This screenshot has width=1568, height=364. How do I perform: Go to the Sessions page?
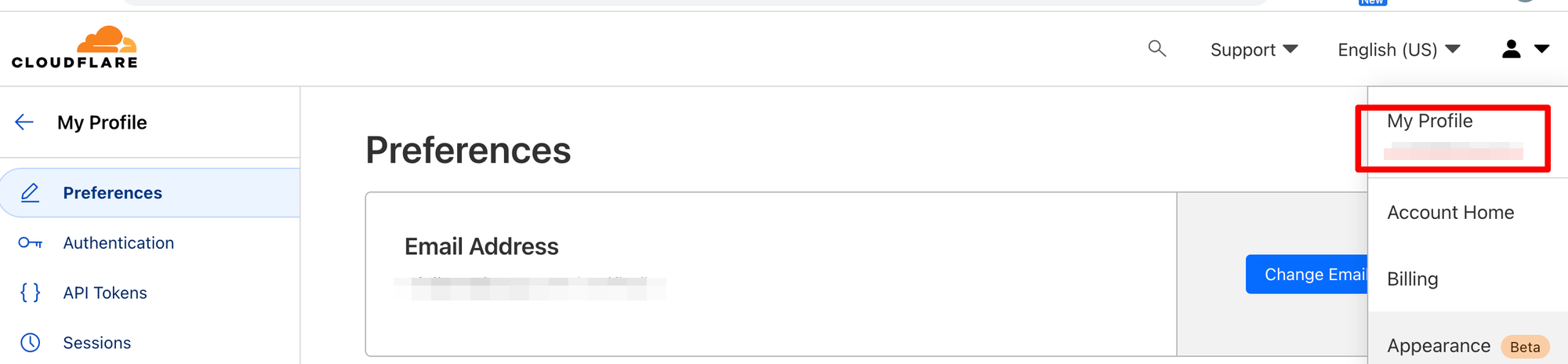(x=96, y=343)
